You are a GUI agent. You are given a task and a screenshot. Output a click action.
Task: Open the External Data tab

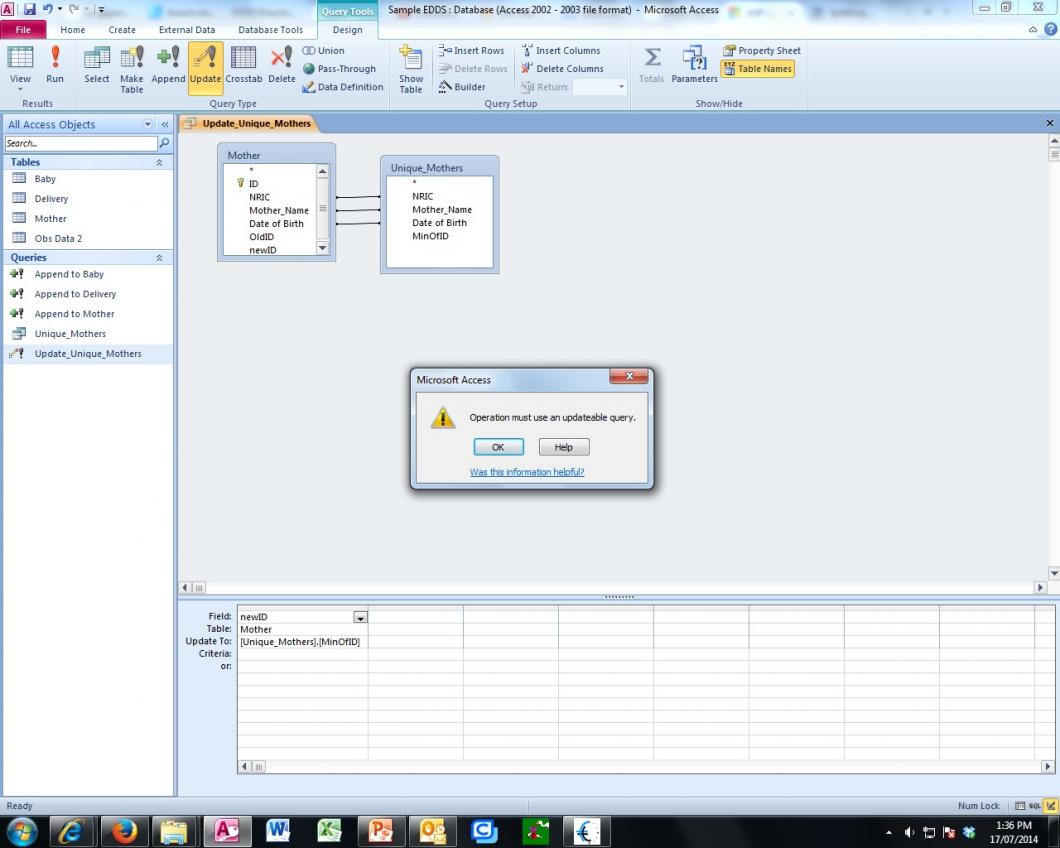[x=187, y=30]
